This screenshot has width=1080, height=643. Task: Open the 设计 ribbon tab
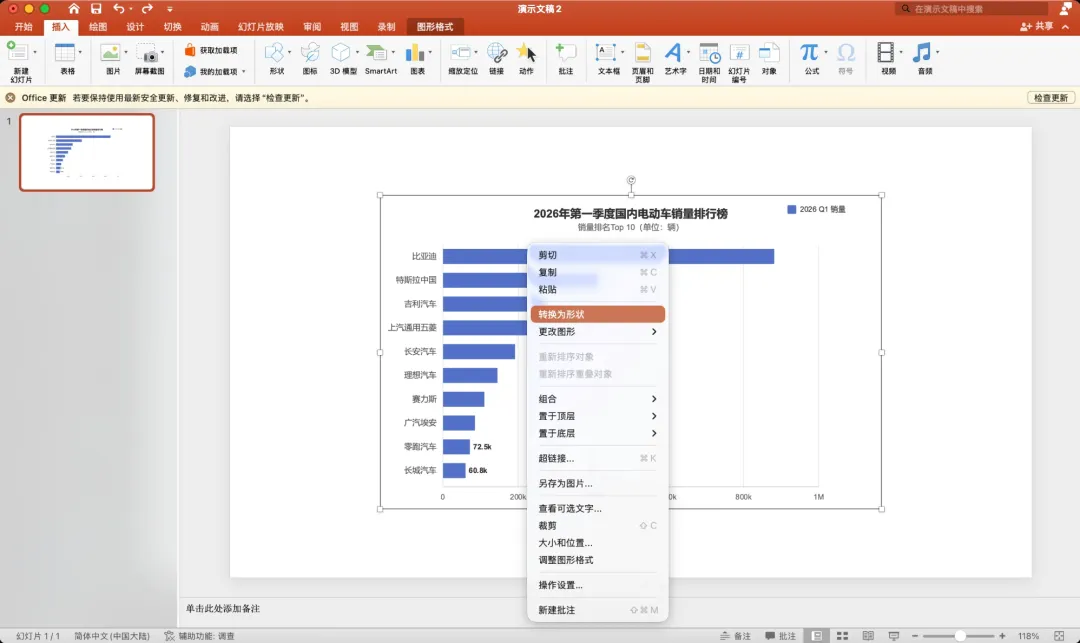click(135, 27)
